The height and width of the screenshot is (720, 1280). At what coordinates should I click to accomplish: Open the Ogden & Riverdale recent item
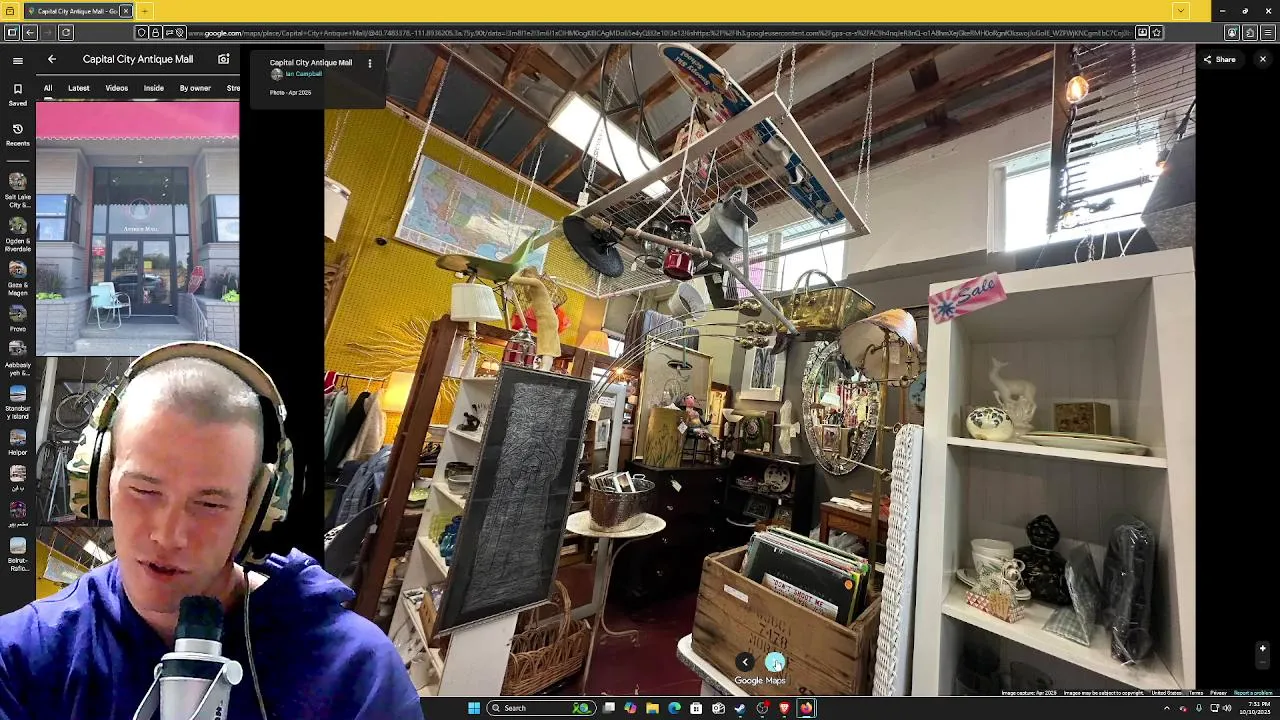(x=17, y=235)
